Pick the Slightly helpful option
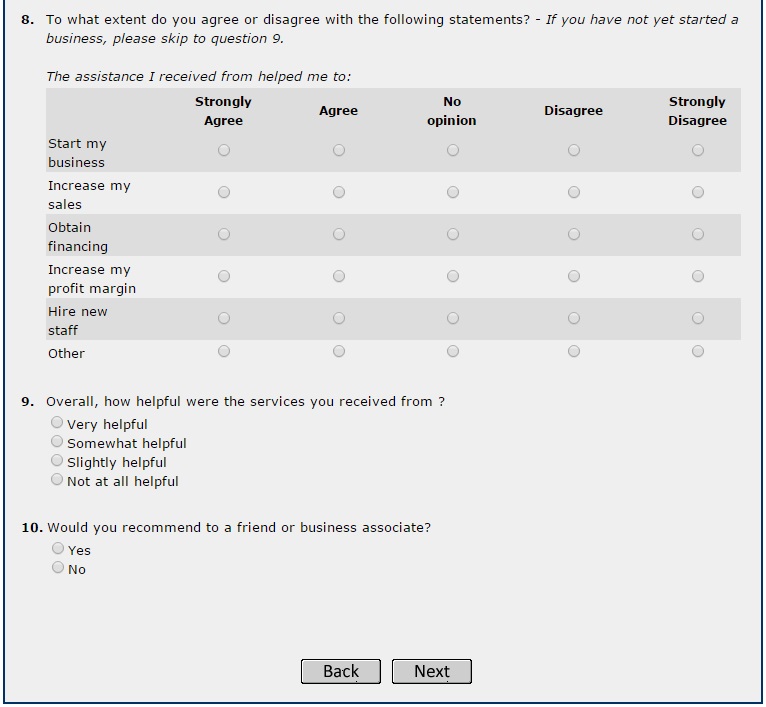Screen dimensions: 766x707 point(58,461)
